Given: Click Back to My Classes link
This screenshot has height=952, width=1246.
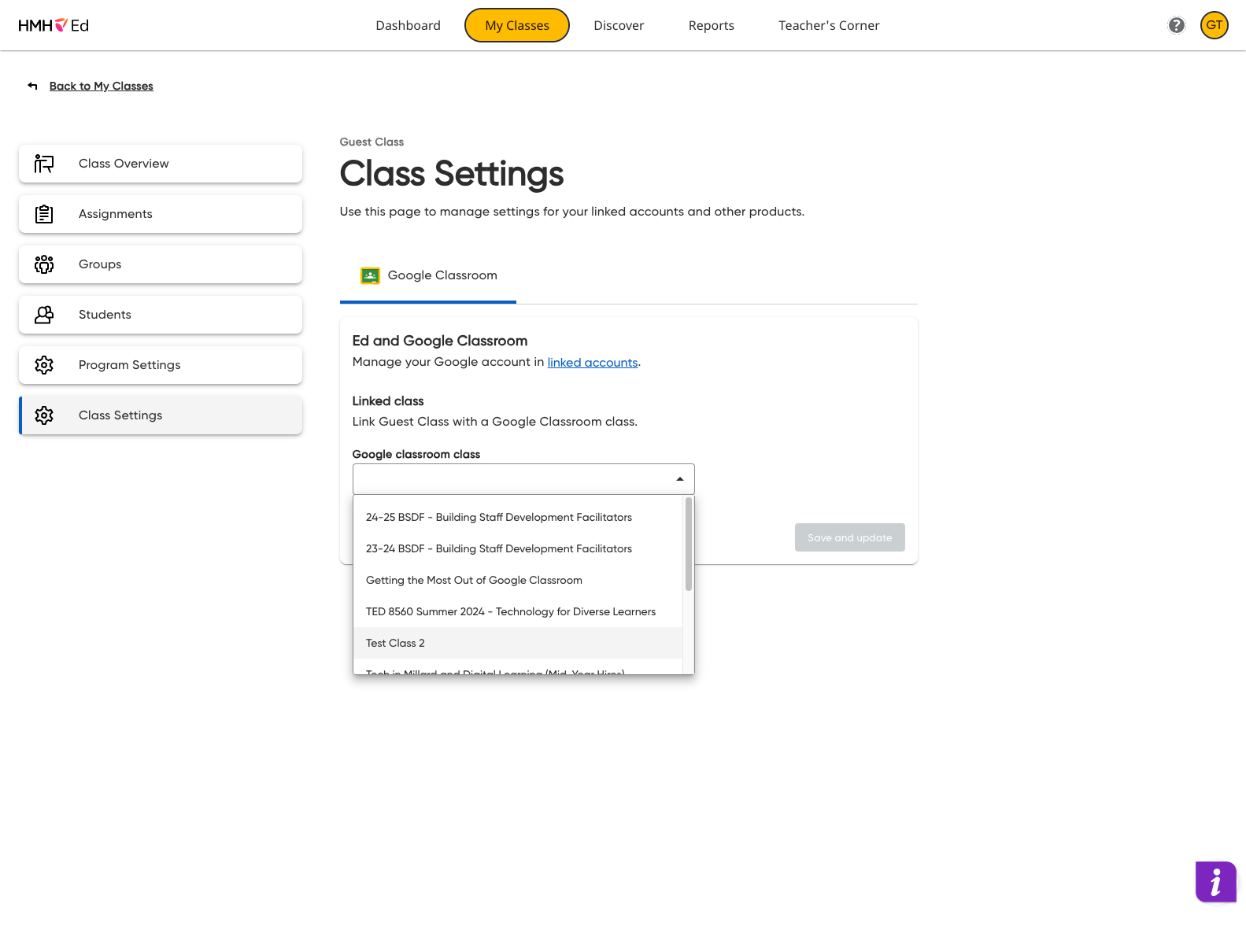Looking at the screenshot, I should tap(102, 86).
